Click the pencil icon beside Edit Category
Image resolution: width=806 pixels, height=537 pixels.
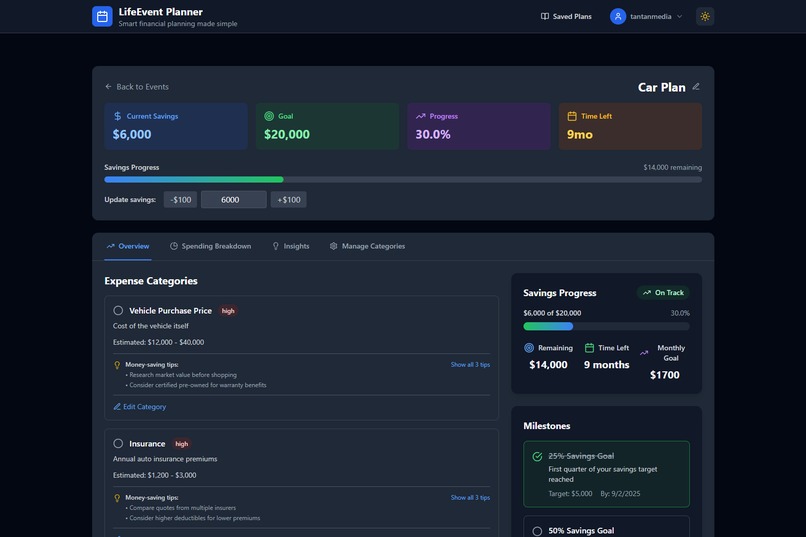[117, 406]
